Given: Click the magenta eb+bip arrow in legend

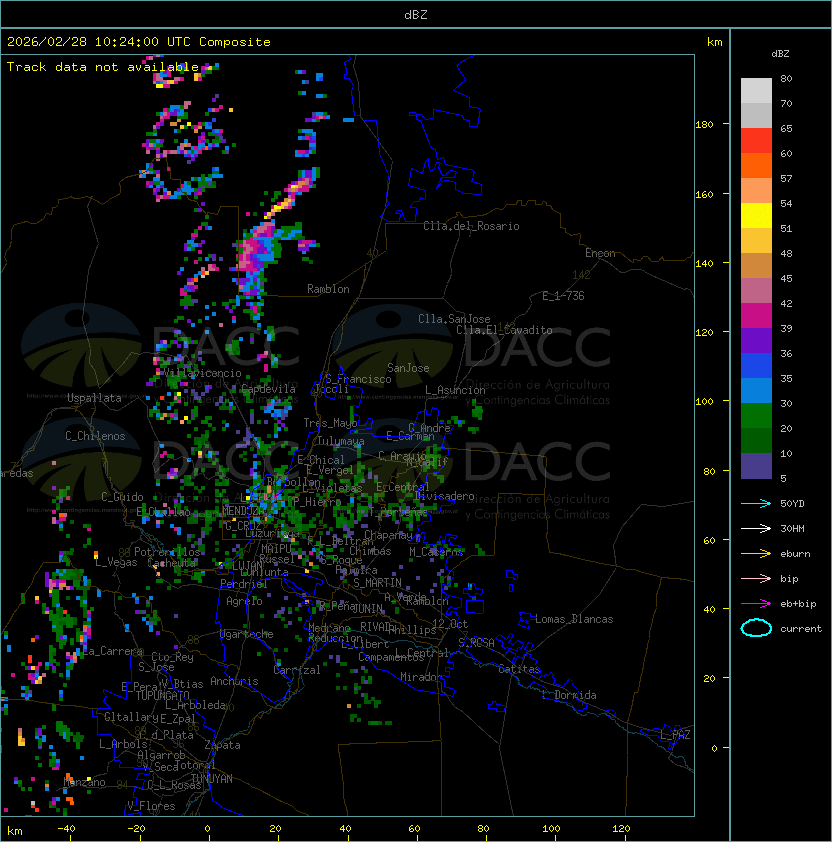Looking at the screenshot, I should pyautogui.click(x=756, y=604).
